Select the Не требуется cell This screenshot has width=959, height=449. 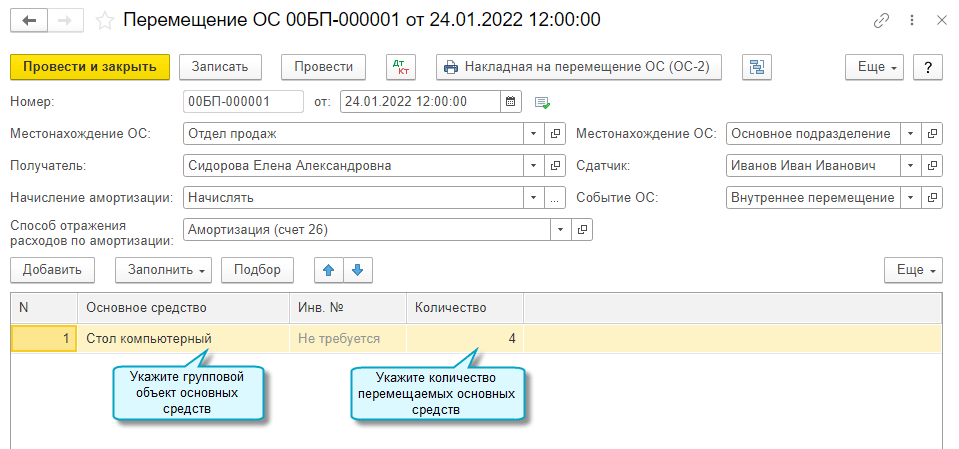(348, 338)
